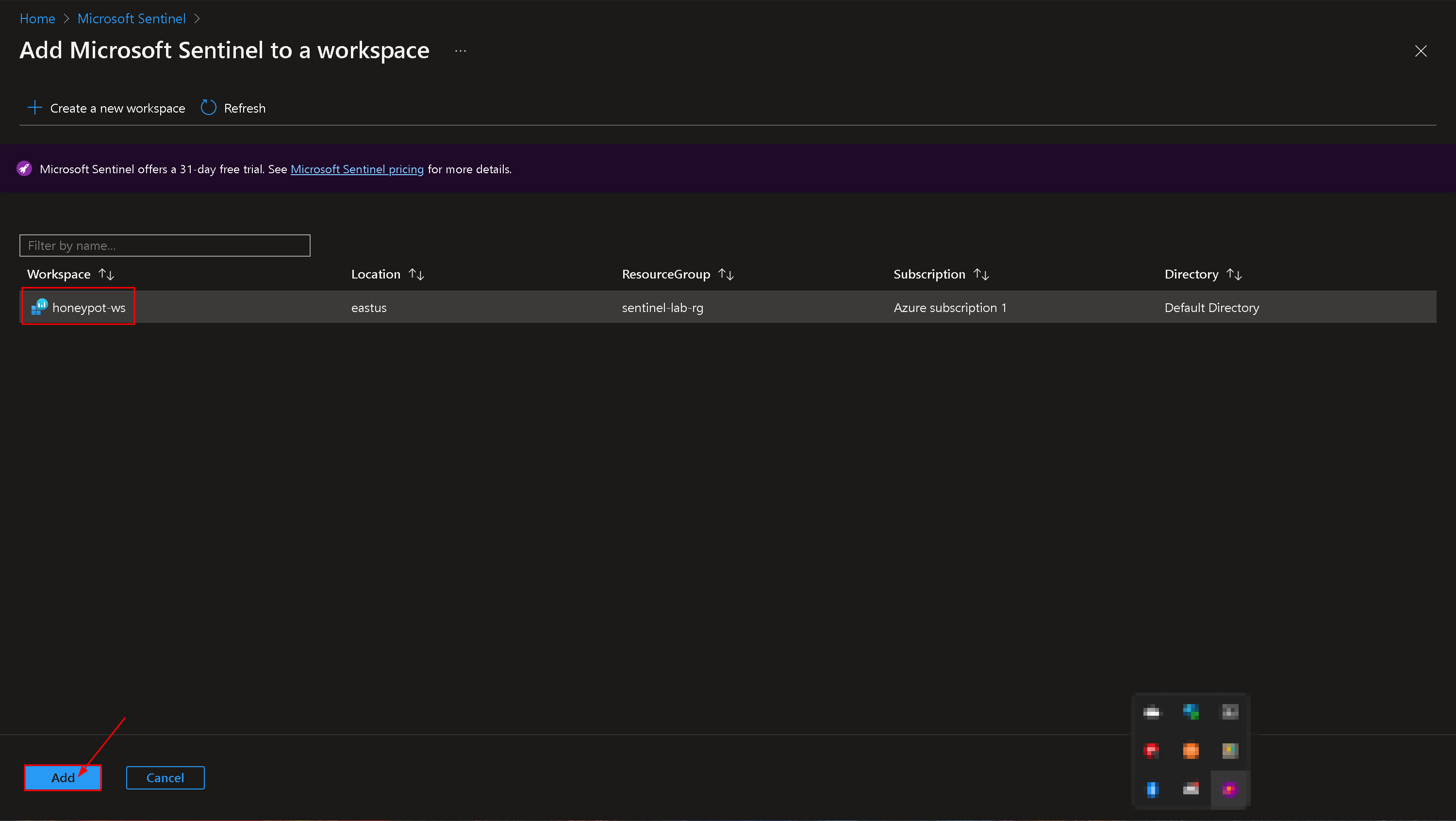Toggle sort order on the Workspace column
The width and height of the screenshot is (1456, 821).
point(106,274)
